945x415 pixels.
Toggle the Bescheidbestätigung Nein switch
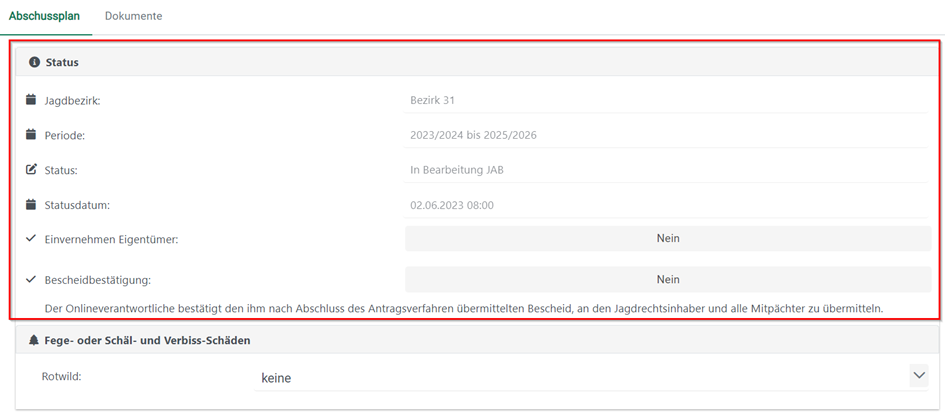click(667, 279)
